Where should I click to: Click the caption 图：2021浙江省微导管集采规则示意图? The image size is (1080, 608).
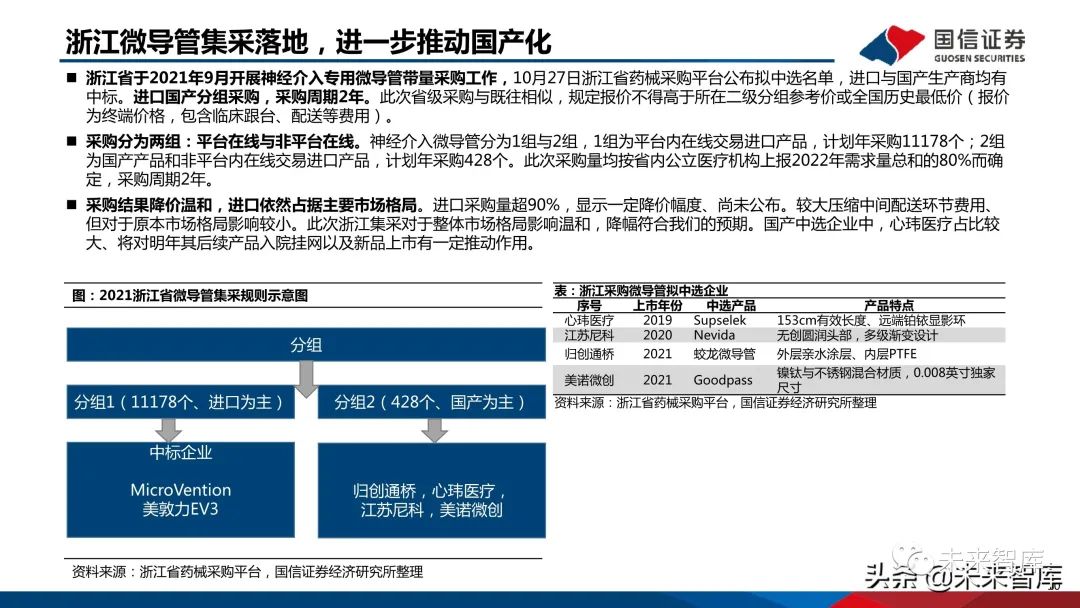189,295
